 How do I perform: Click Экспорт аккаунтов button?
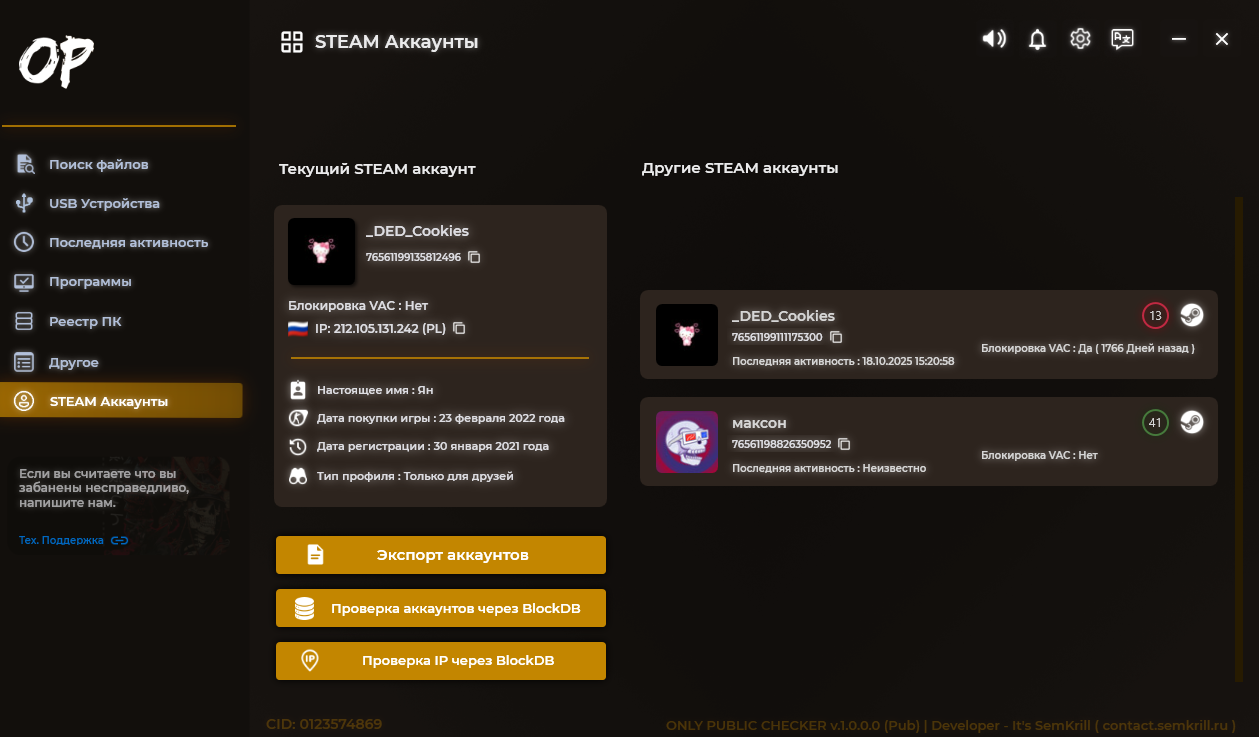coord(441,555)
